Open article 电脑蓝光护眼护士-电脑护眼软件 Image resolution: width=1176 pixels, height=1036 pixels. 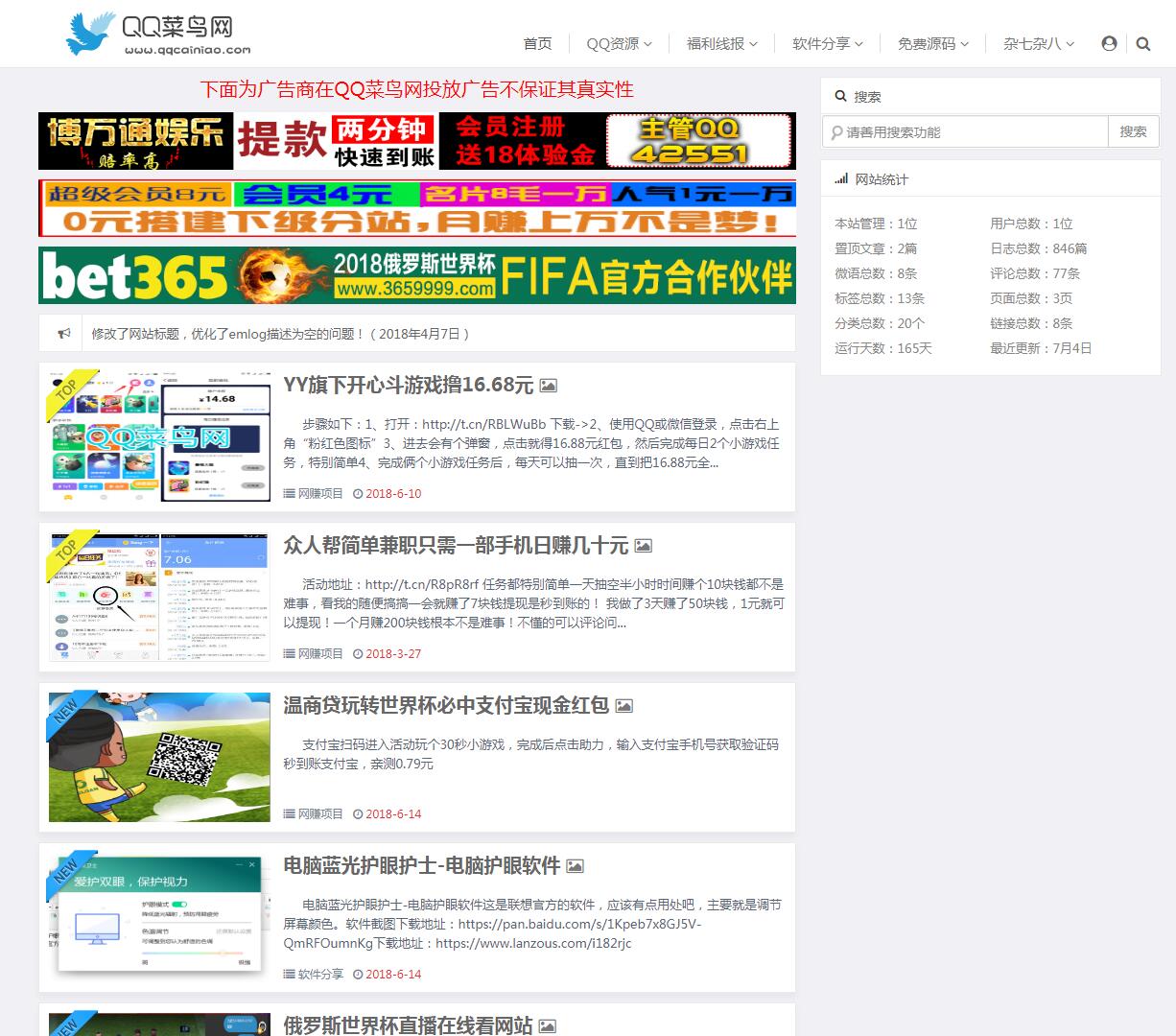421,866
